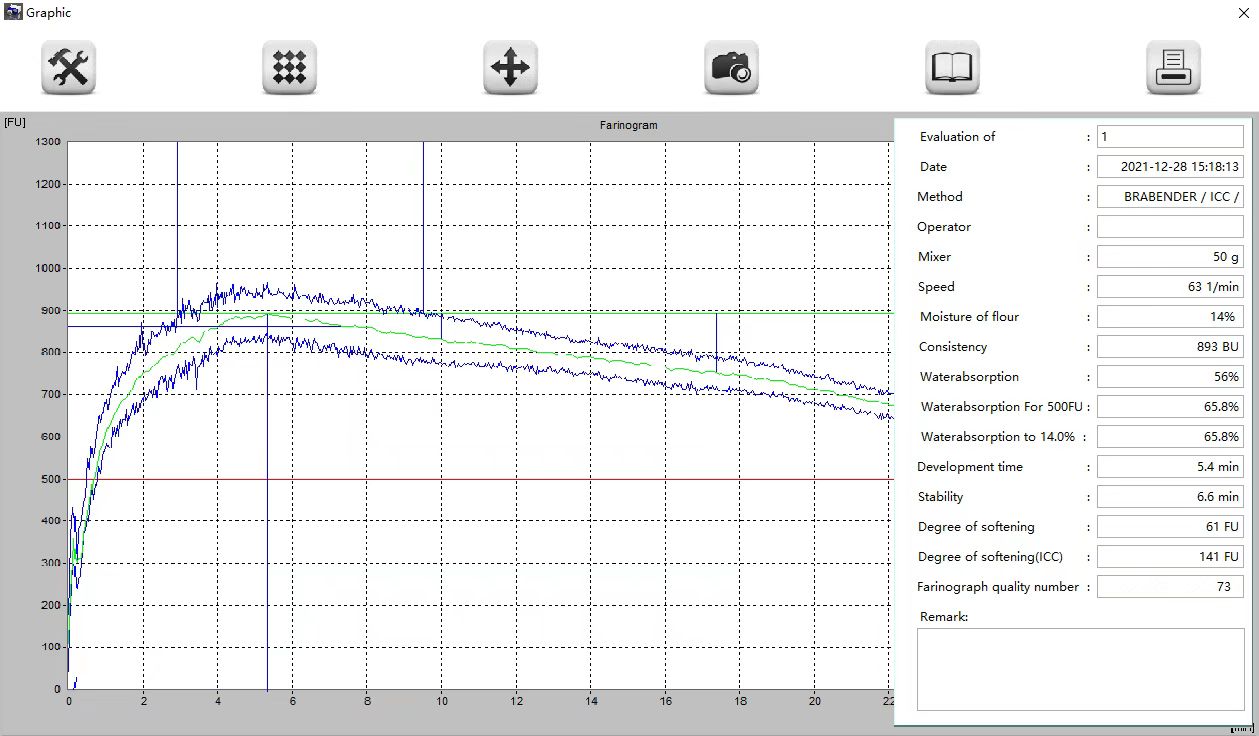Select the Date field value

[x=1170, y=167]
